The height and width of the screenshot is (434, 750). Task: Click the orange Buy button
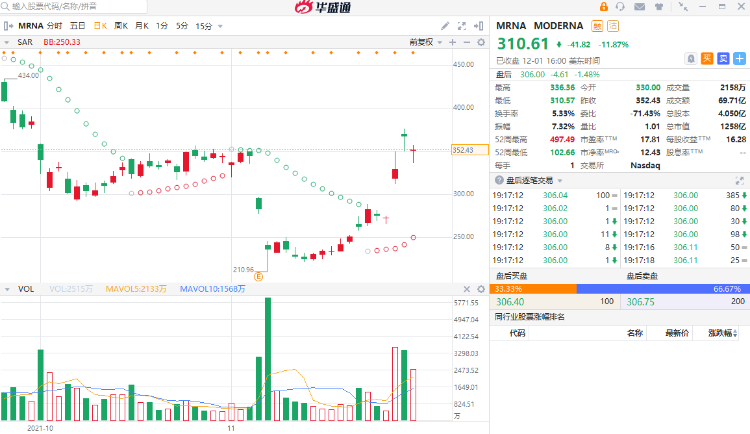(x=707, y=59)
